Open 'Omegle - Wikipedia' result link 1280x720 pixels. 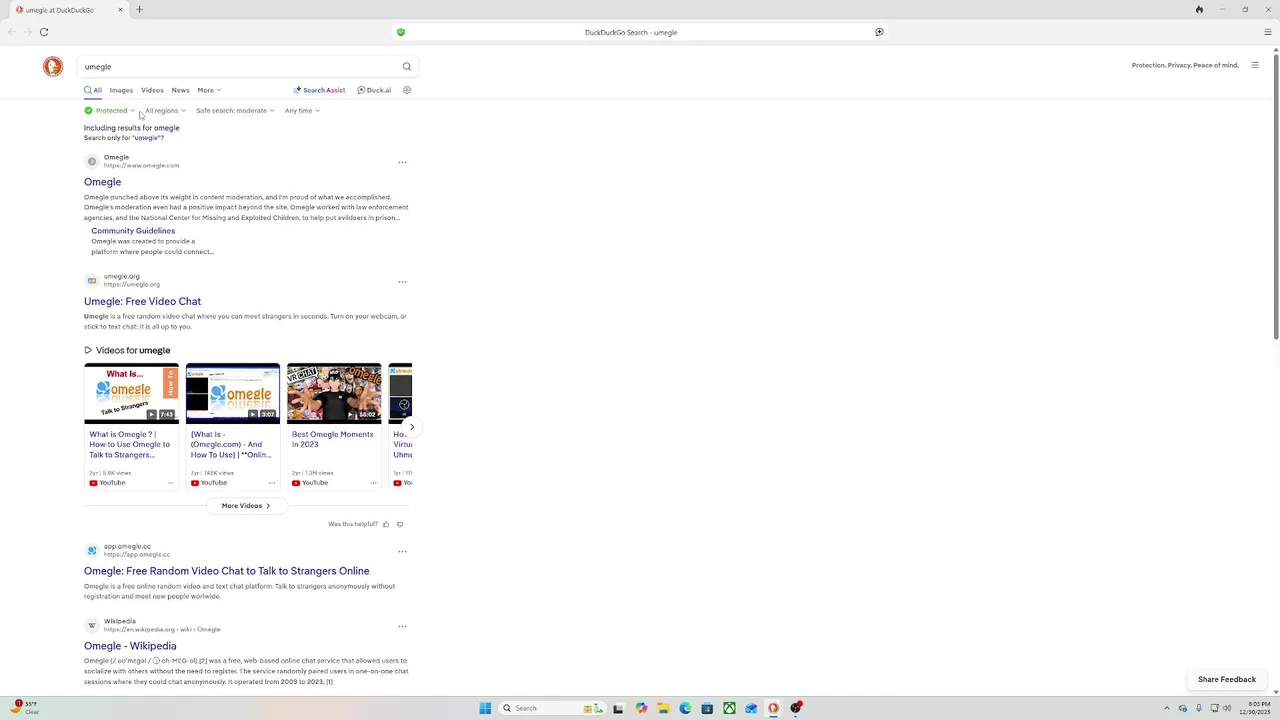pyautogui.click(x=130, y=646)
